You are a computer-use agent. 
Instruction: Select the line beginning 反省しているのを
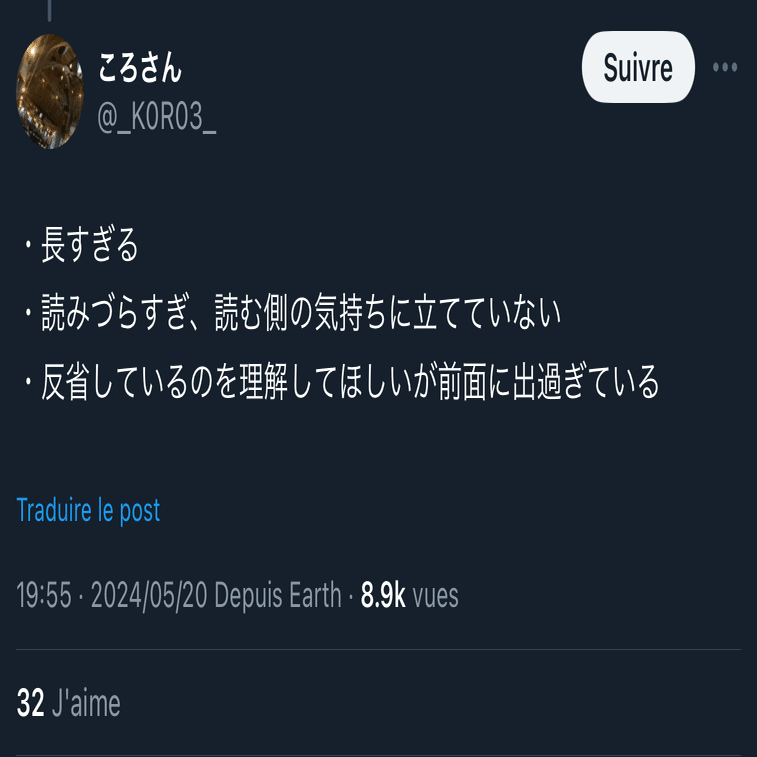click(341, 382)
